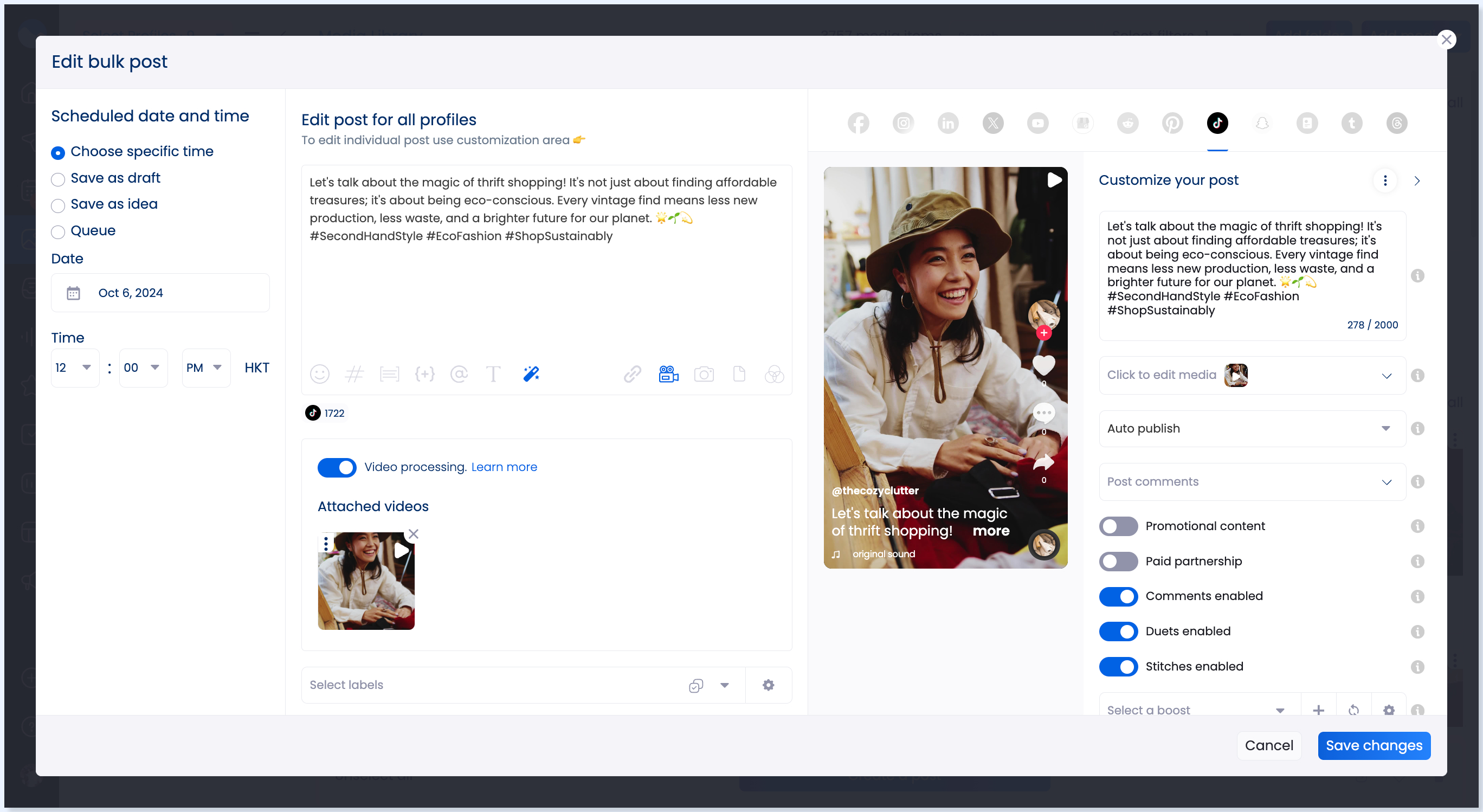The image size is (1483, 812).
Task: Click the TikTok 1722 character count badge
Action: pos(325,413)
